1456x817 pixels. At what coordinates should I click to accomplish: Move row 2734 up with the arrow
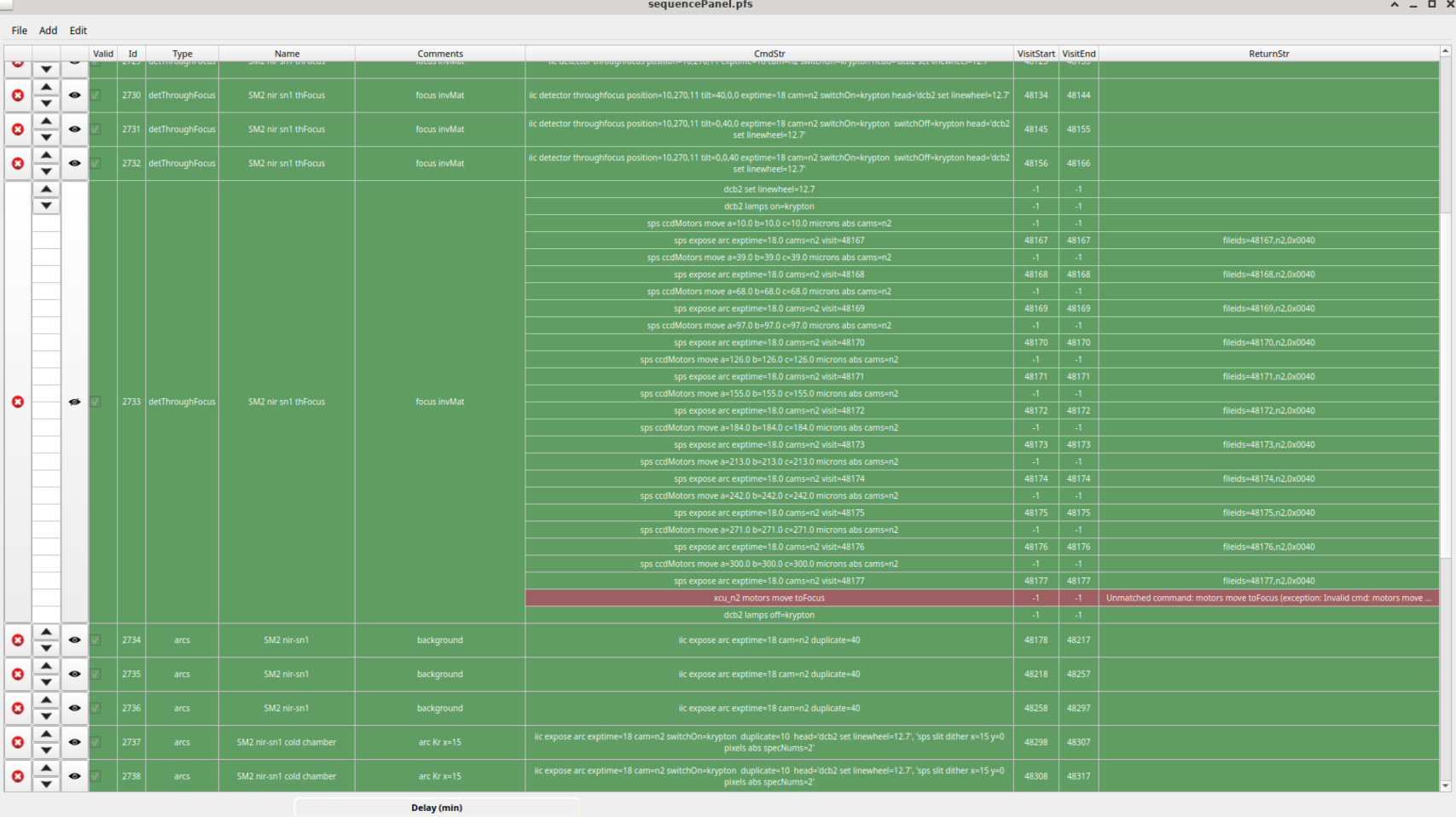pos(46,632)
